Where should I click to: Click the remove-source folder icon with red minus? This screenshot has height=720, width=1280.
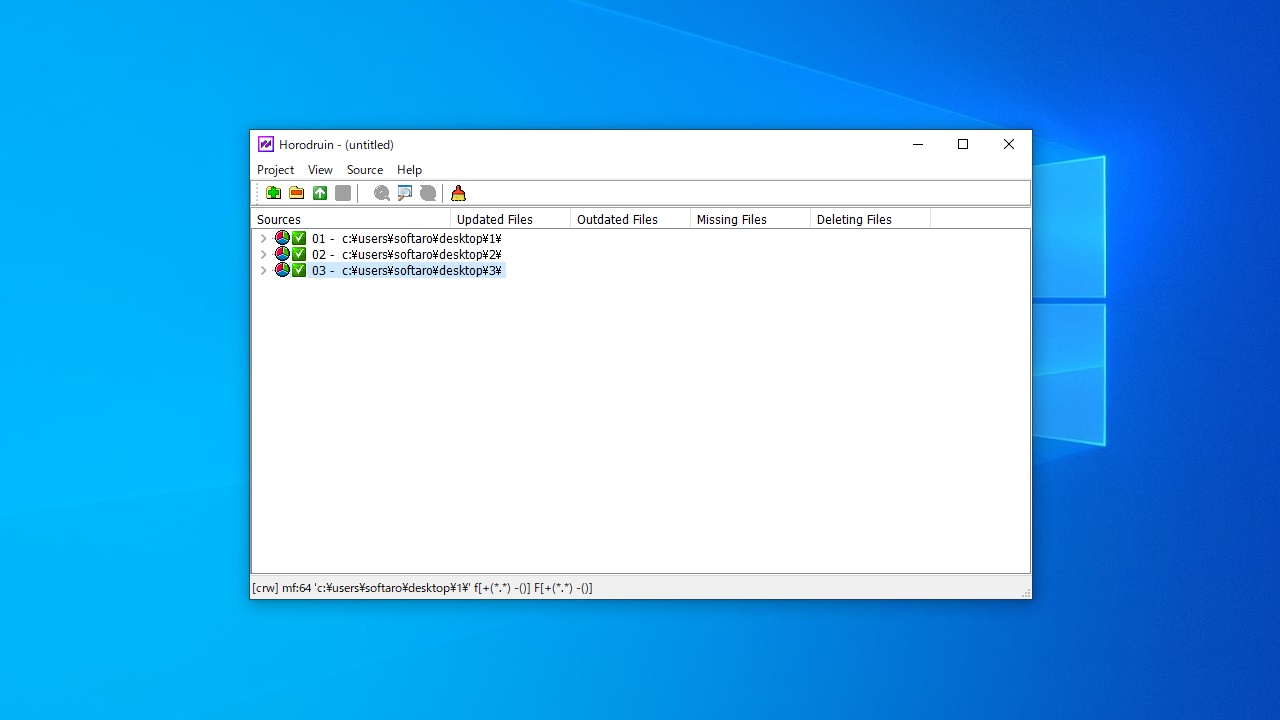click(x=296, y=193)
